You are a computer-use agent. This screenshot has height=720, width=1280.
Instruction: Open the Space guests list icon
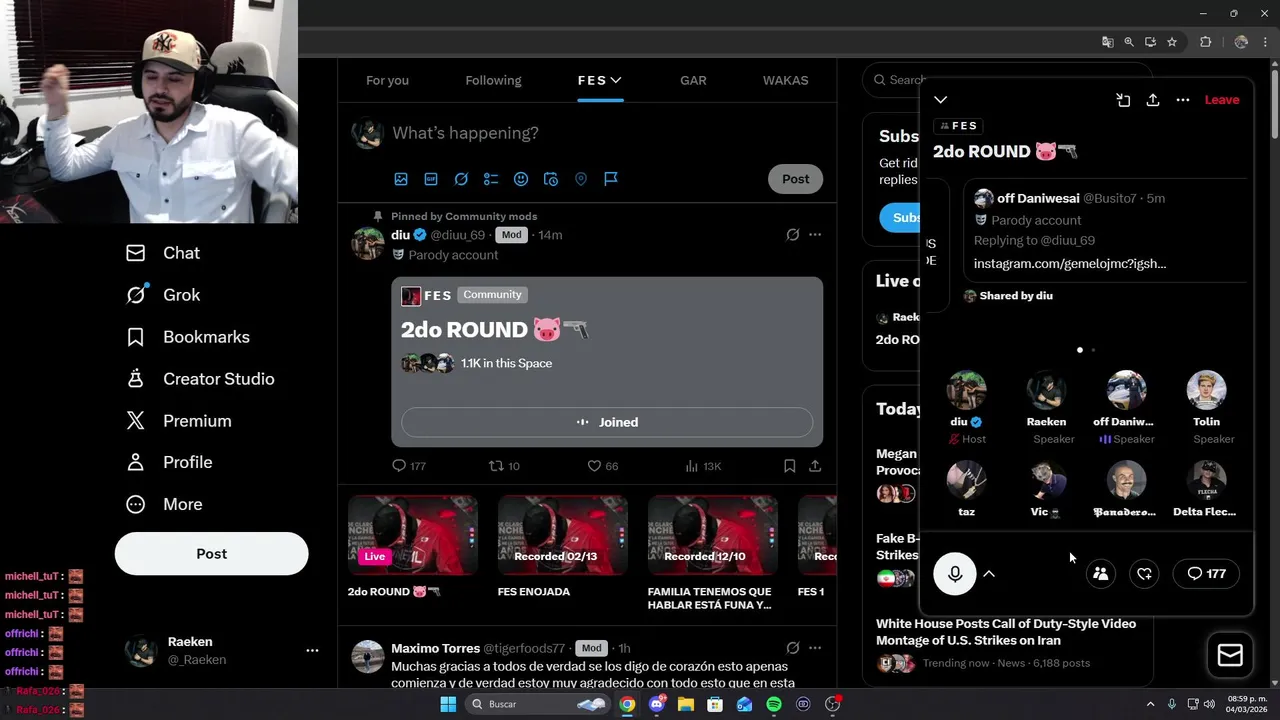[x=1101, y=574]
